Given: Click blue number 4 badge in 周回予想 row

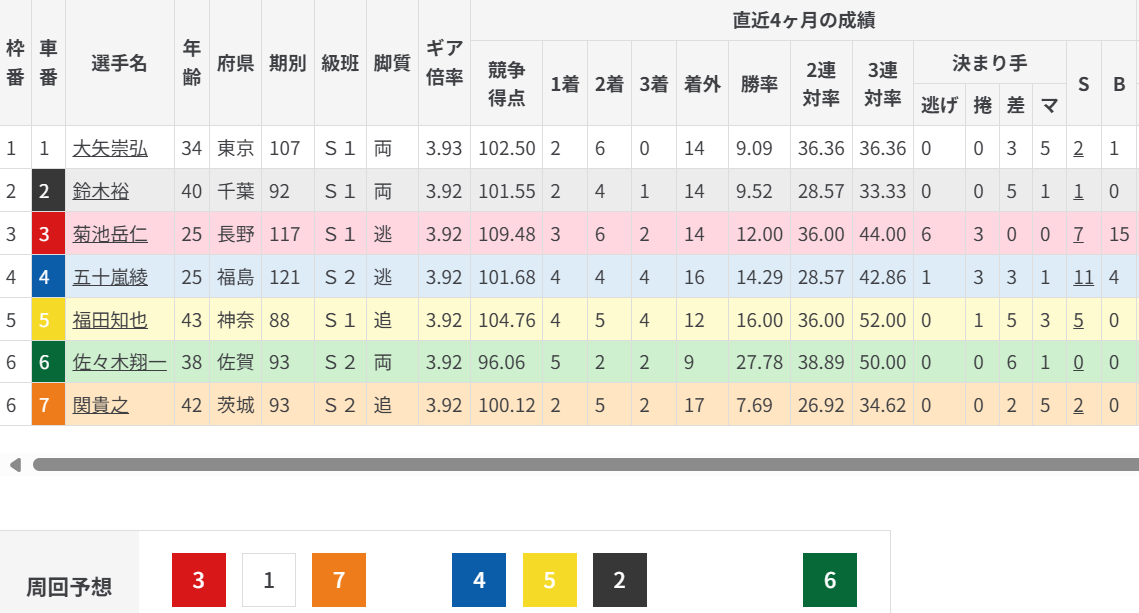Looking at the screenshot, I should (x=479, y=580).
